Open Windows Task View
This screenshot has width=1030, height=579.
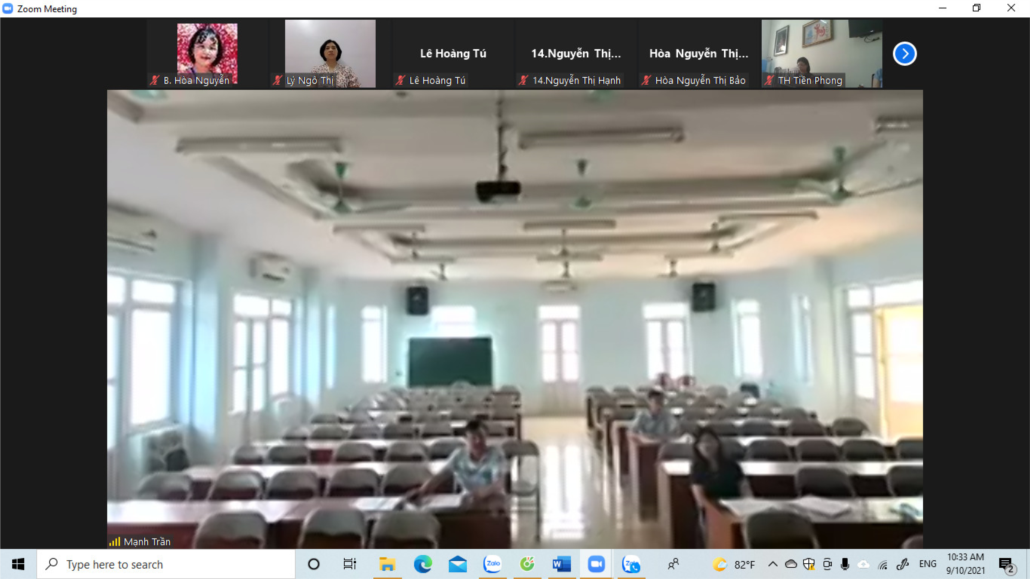point(349,564)
